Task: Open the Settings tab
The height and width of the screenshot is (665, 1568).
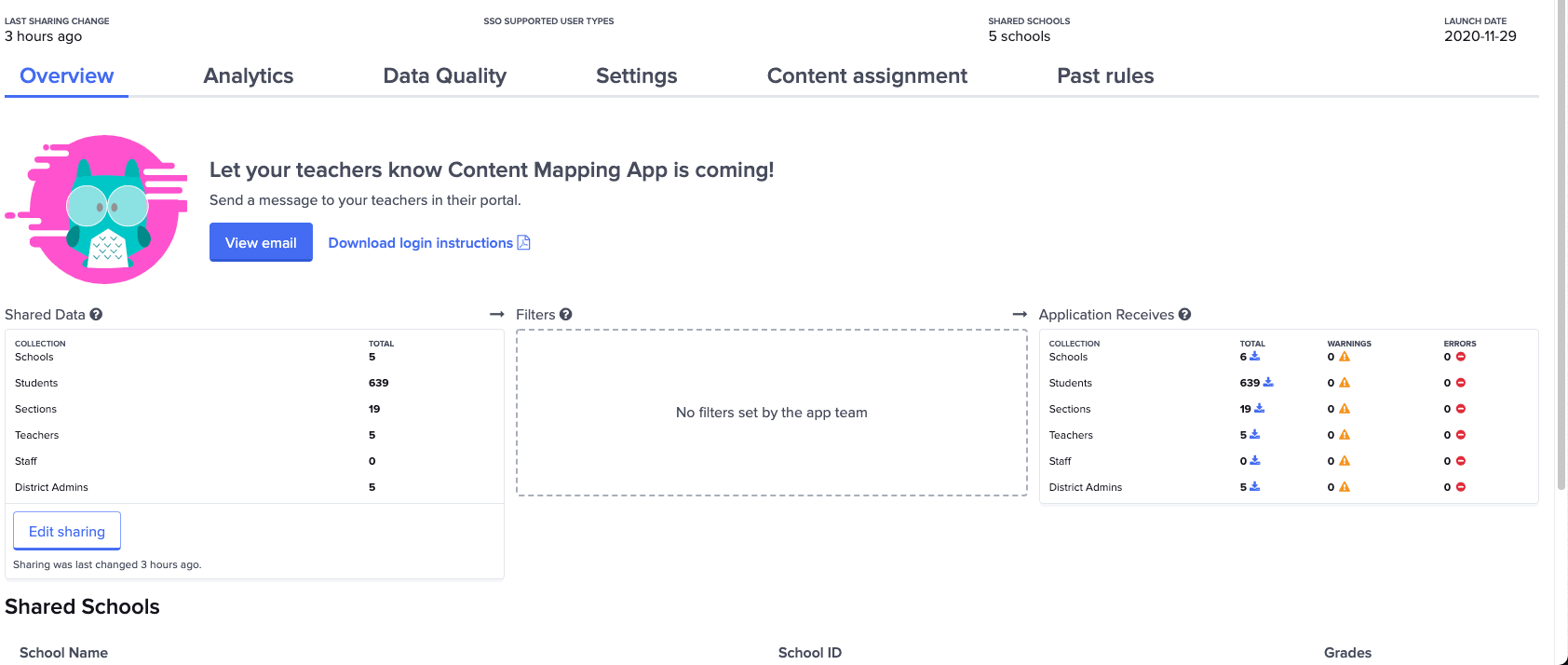Action: pyautogui.click(x=637, y=76)
